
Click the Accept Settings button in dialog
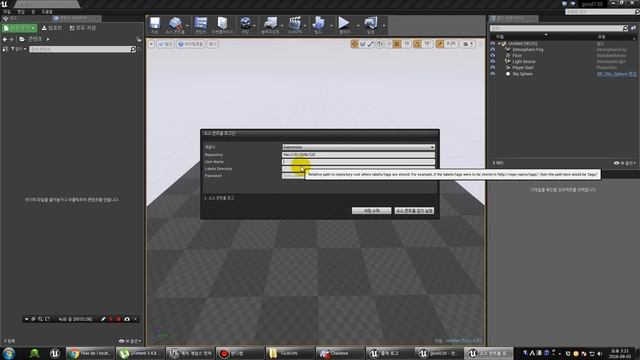(371, 211)
